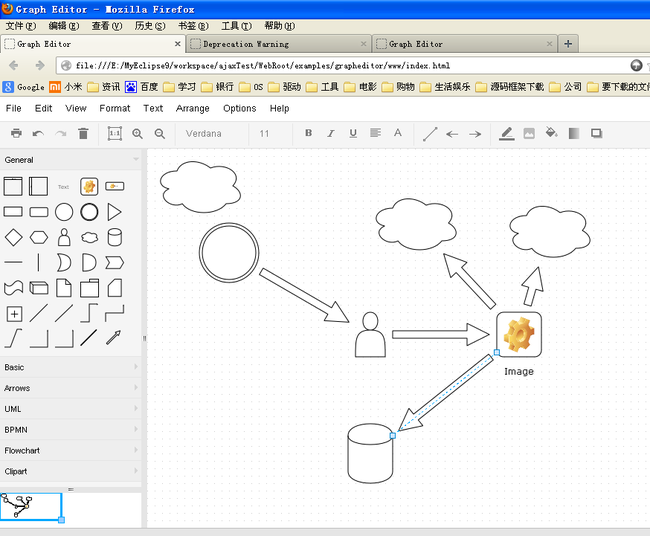This screenshot has height=536, width=650.
Task: Open the Help menu of the graph editor
Action: click(x=279, y=109)
